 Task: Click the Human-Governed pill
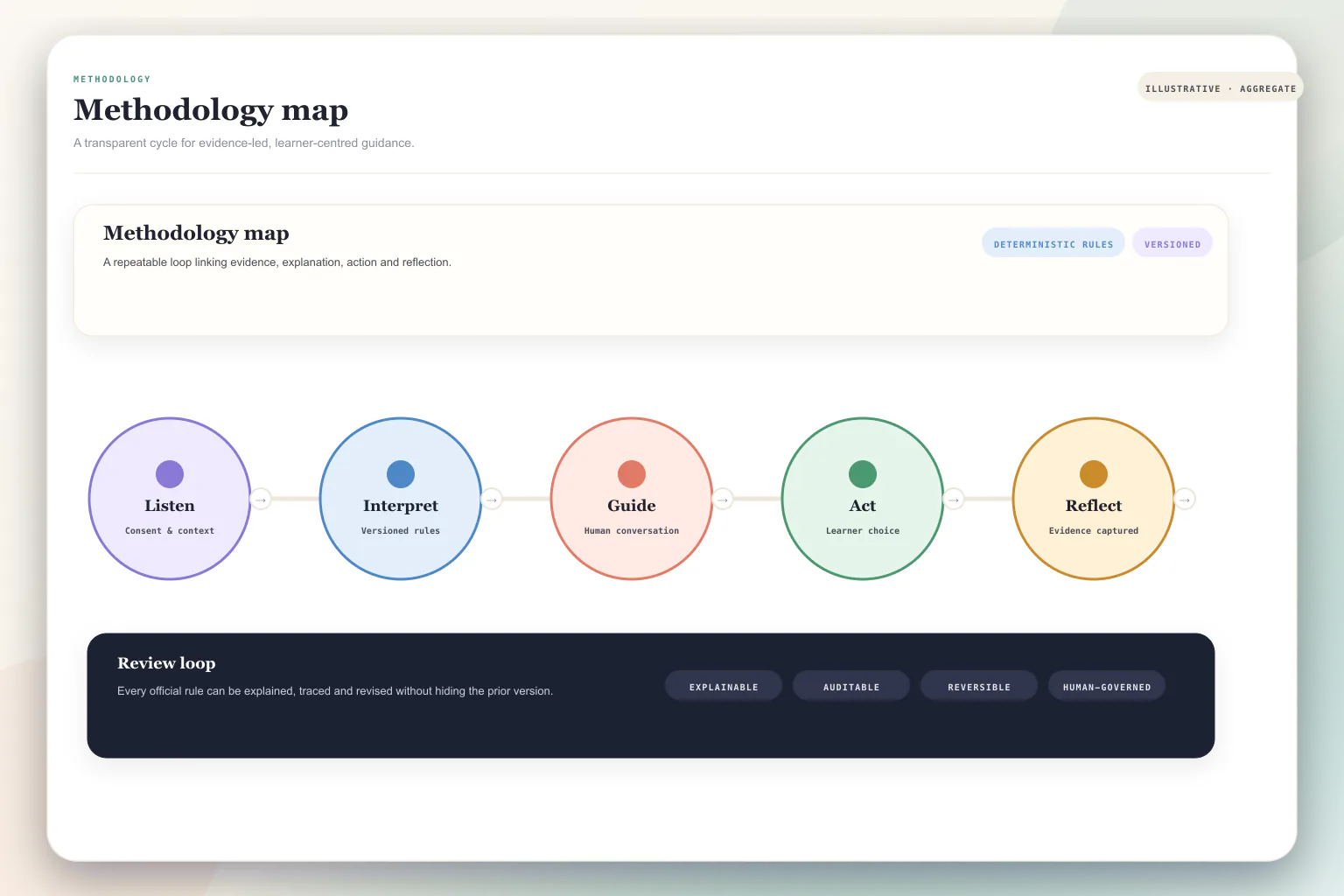click(x=1107, y=686)
